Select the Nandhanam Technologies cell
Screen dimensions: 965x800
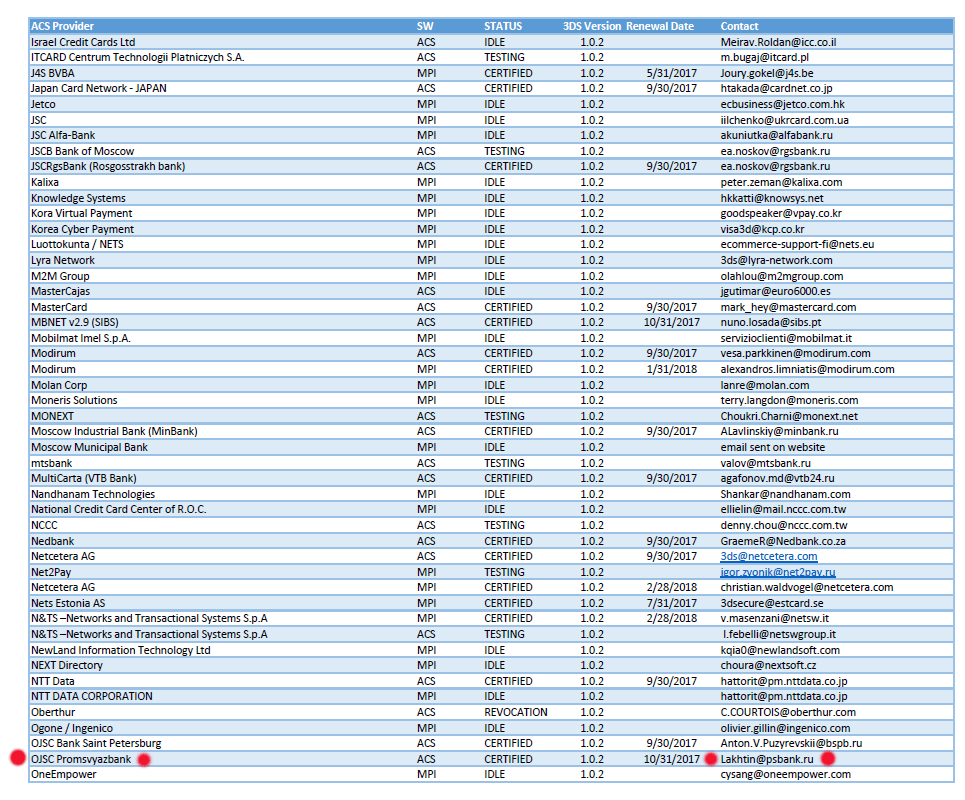(x=93, y=494)
